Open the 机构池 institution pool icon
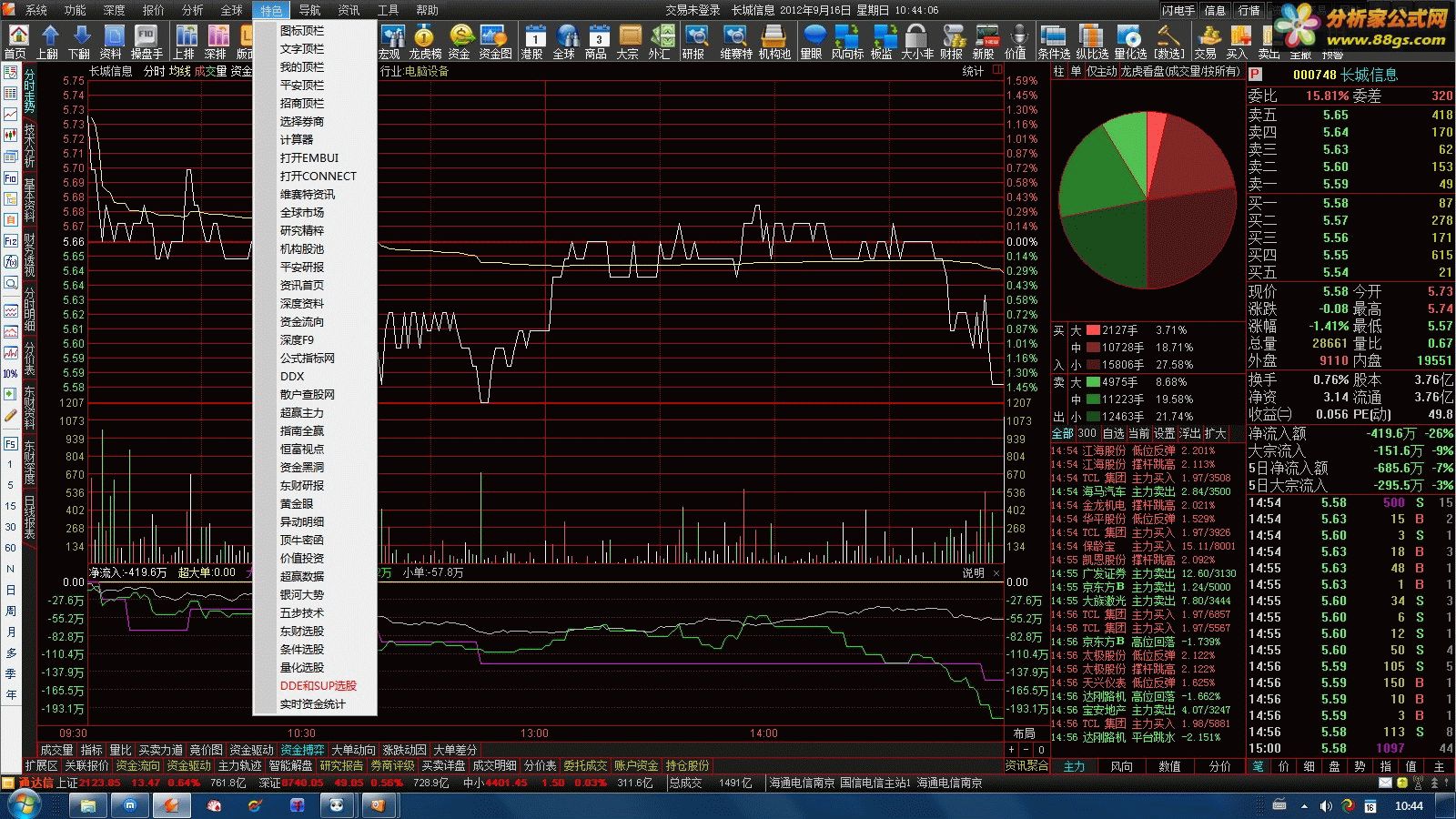 774,42
